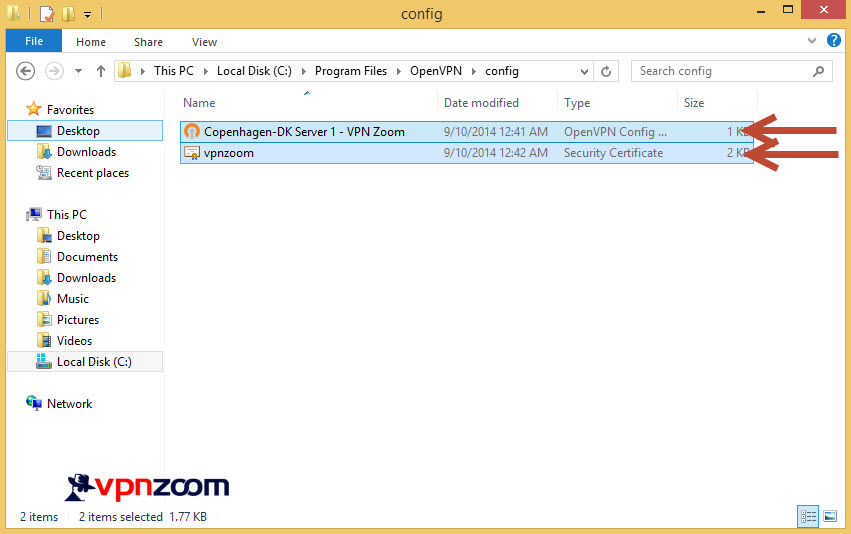Viewport: 851px width, 534px height.
Task: Click the Search config input field
Action: pos(732,71)
